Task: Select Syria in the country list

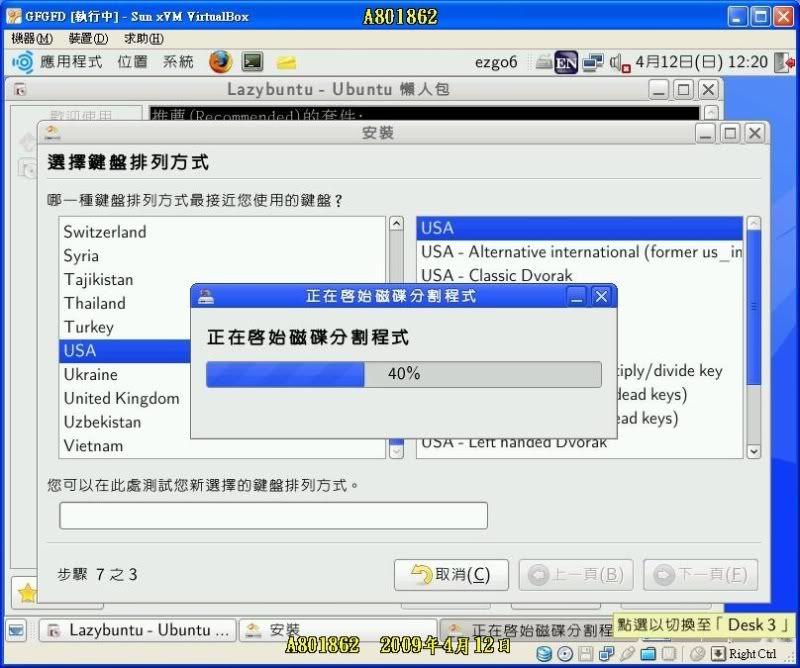Action: 222,256
